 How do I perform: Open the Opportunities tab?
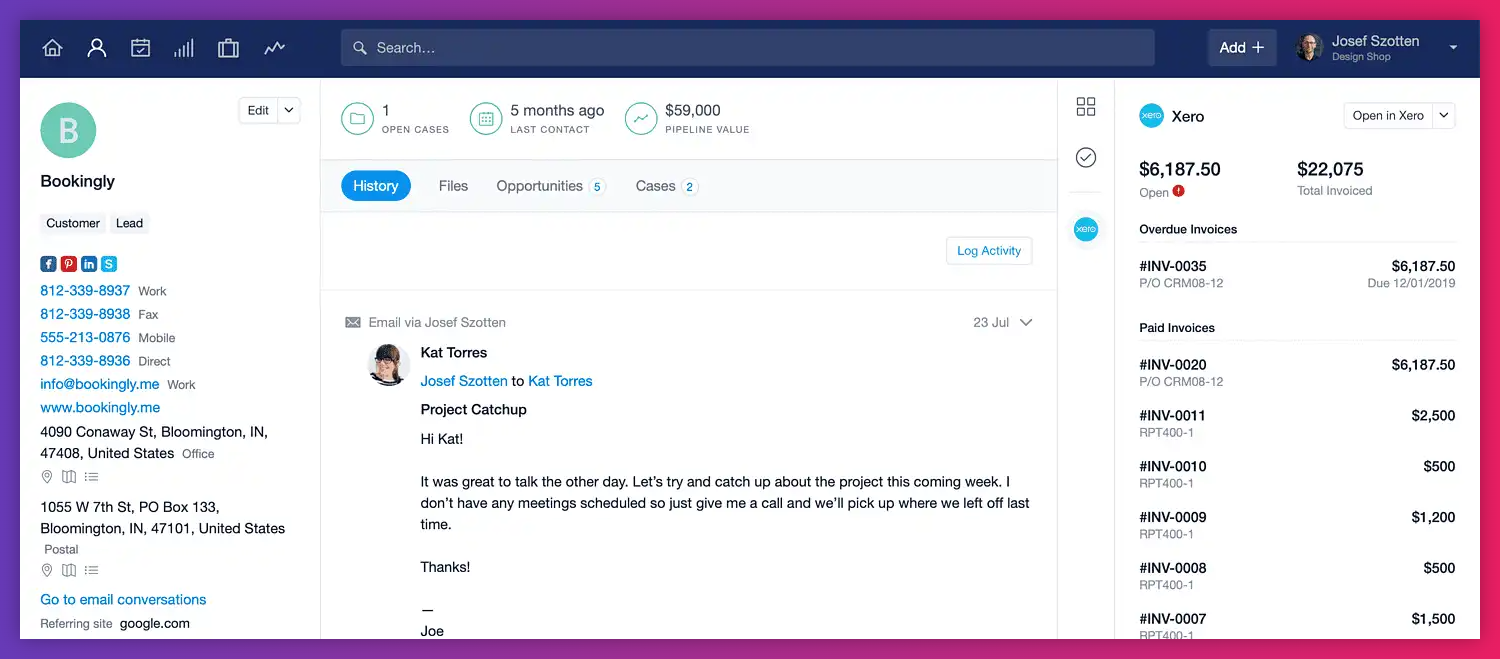551,186
